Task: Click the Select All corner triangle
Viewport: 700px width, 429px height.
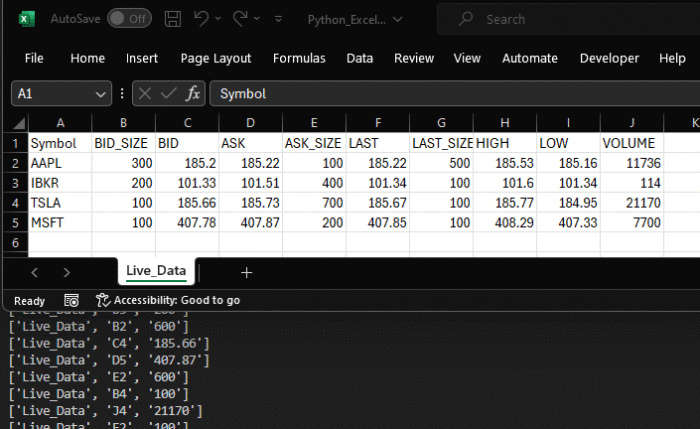Action: [x=20, y=123]
